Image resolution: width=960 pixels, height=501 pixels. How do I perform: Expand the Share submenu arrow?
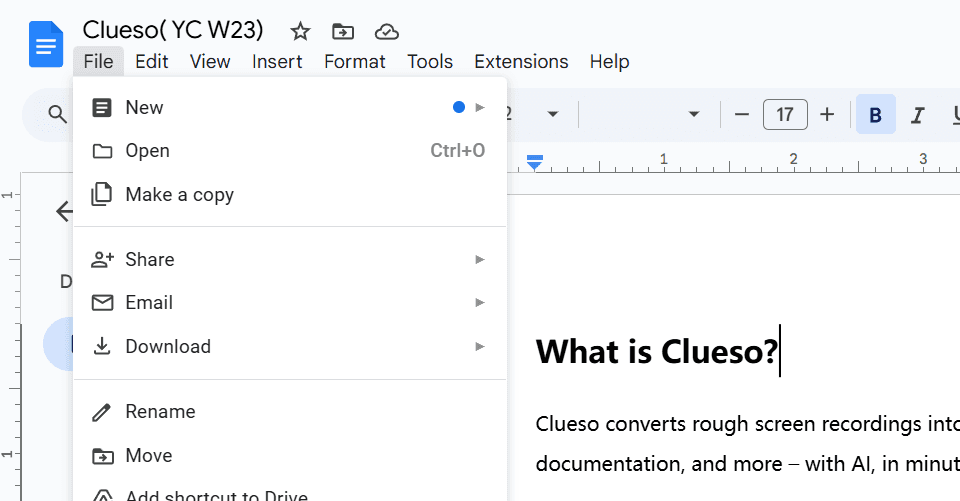pos(480,260)
